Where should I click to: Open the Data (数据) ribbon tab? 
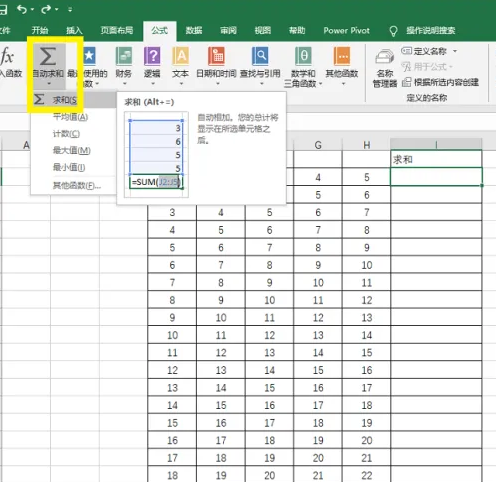pyautogui.click(x=194, y=31)
